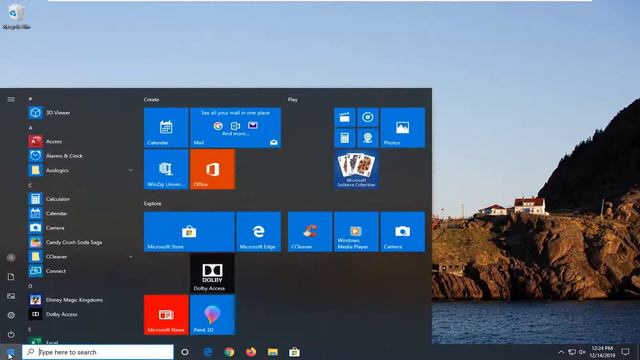
Task: Open the user account button
Action: (x=11, y=258)
